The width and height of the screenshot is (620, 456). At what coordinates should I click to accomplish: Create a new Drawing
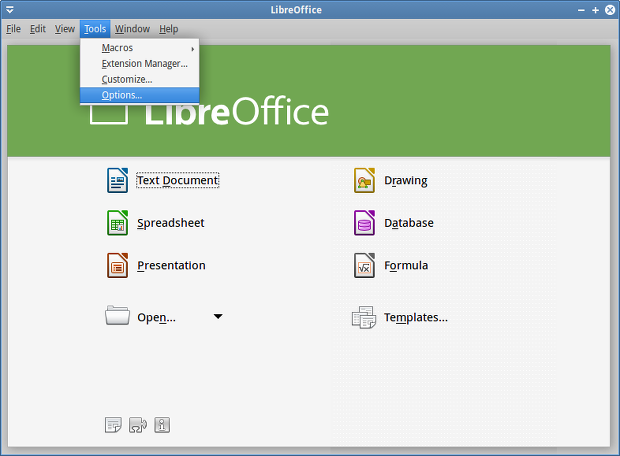(406, 181)
